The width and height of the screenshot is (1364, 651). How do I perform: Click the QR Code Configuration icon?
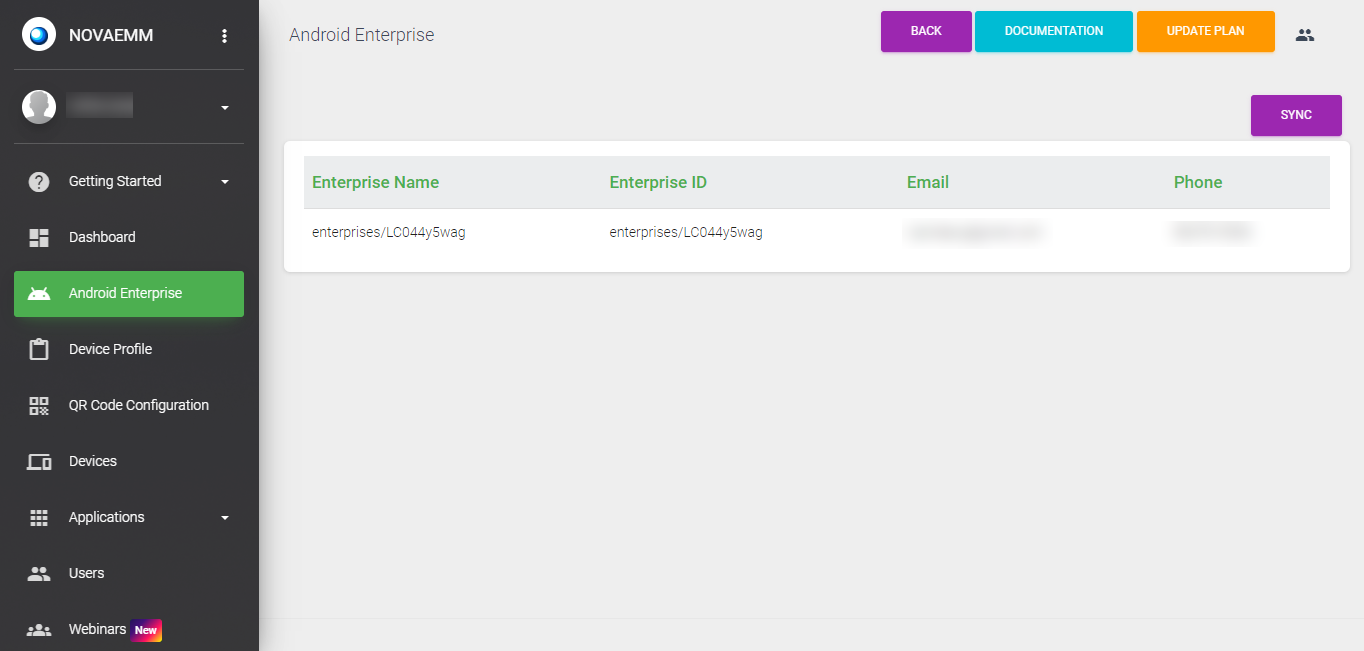38,405
